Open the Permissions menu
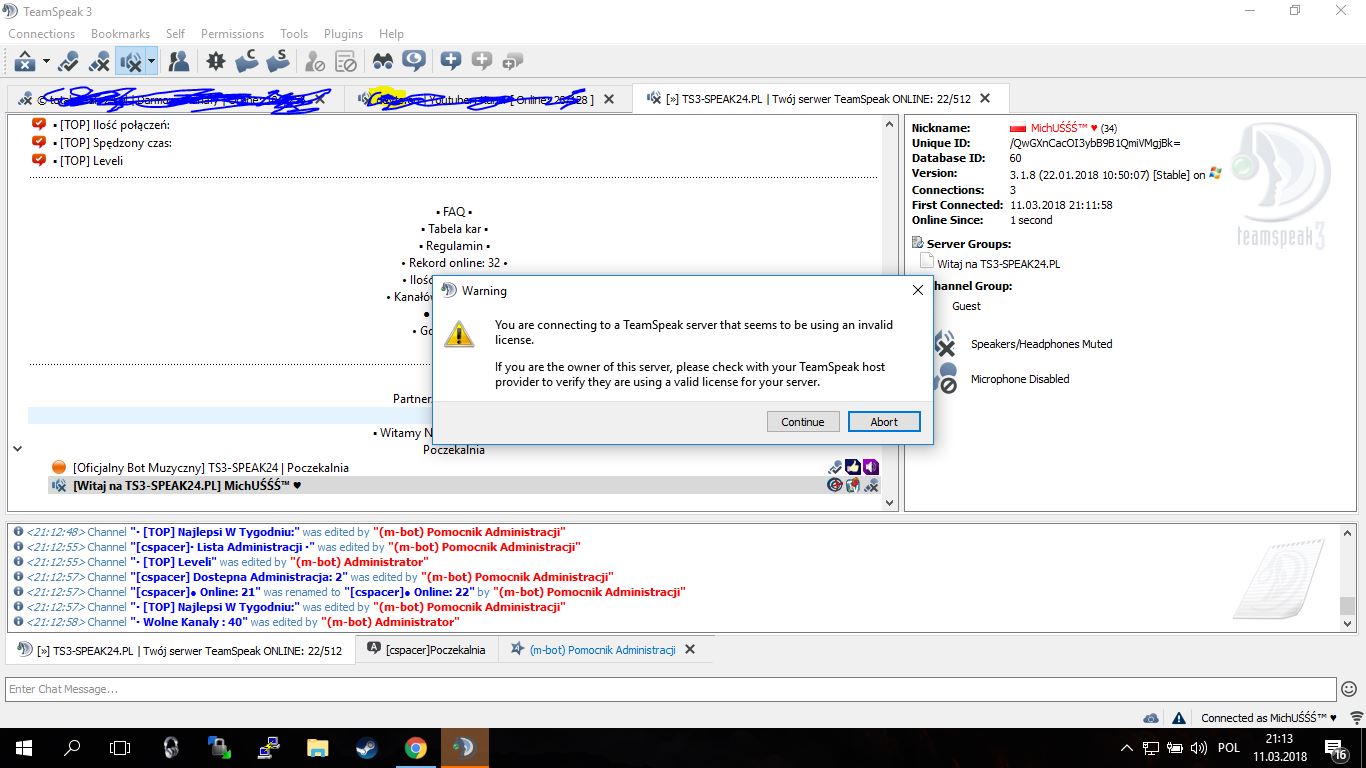 point(232,33)
